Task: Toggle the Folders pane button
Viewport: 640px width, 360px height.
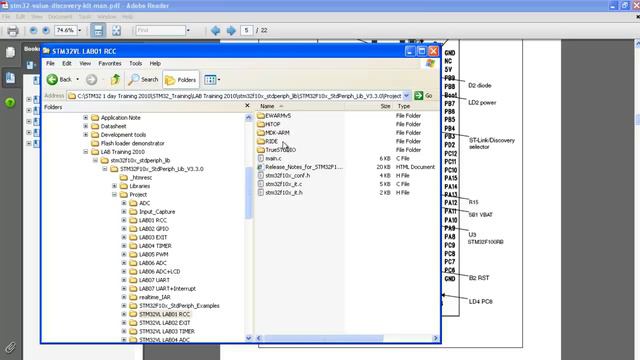Action: click(181, 80)
